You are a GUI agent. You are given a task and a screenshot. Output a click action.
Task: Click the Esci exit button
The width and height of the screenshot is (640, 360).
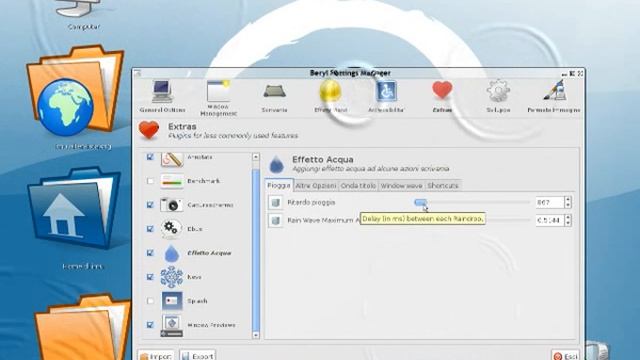tap(566, 356)
